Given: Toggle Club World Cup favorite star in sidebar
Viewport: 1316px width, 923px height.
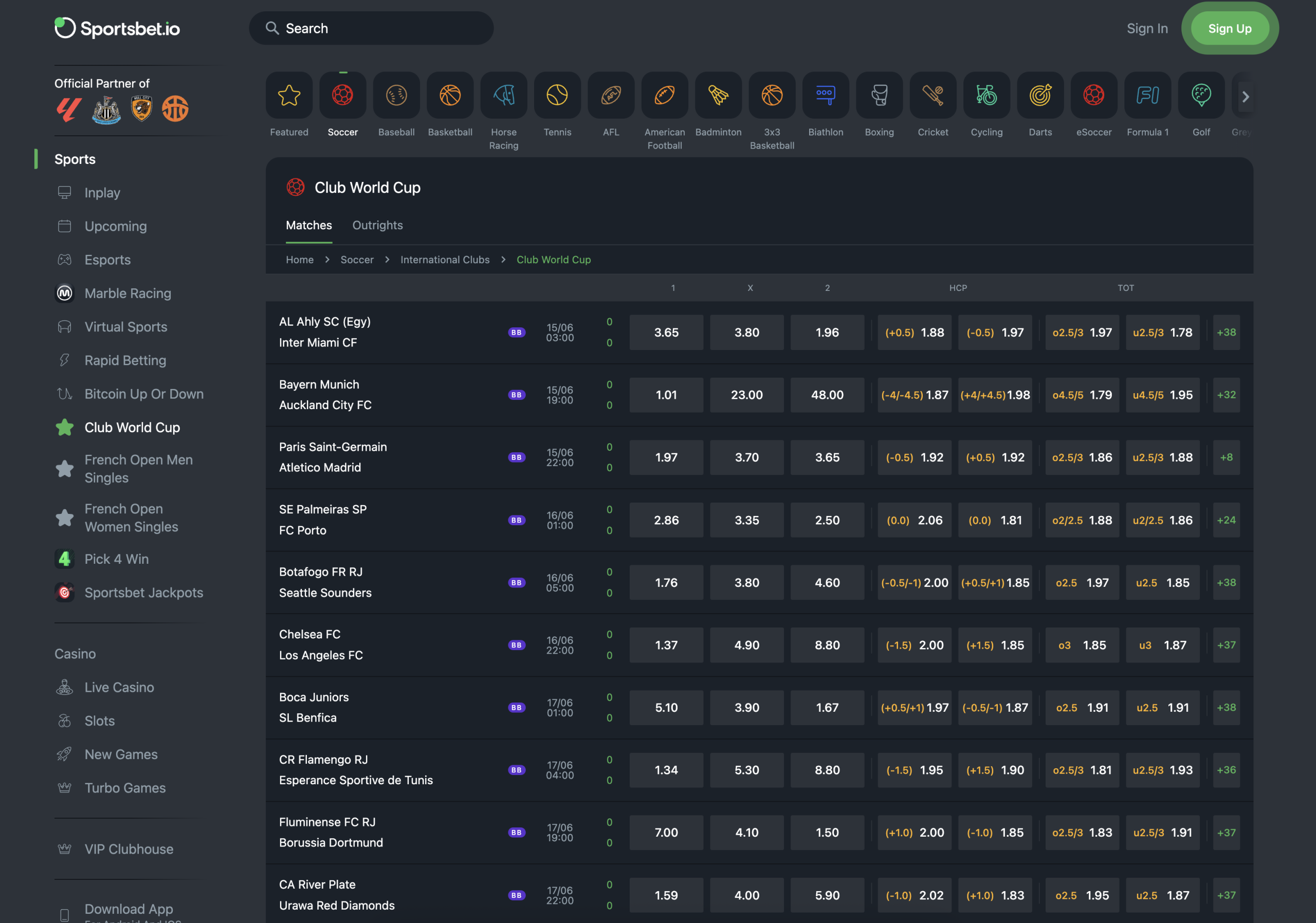Looking at the screenshot, I should (65, 428).
